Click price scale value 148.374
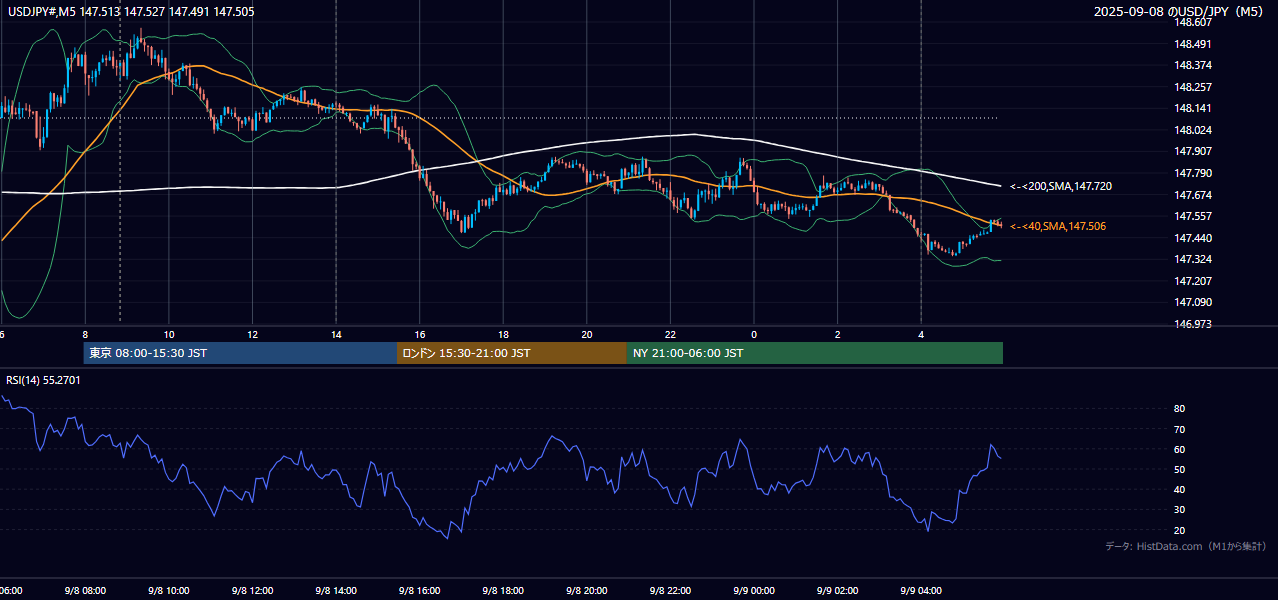1278x600 pixels. [x=1194, y=66]
